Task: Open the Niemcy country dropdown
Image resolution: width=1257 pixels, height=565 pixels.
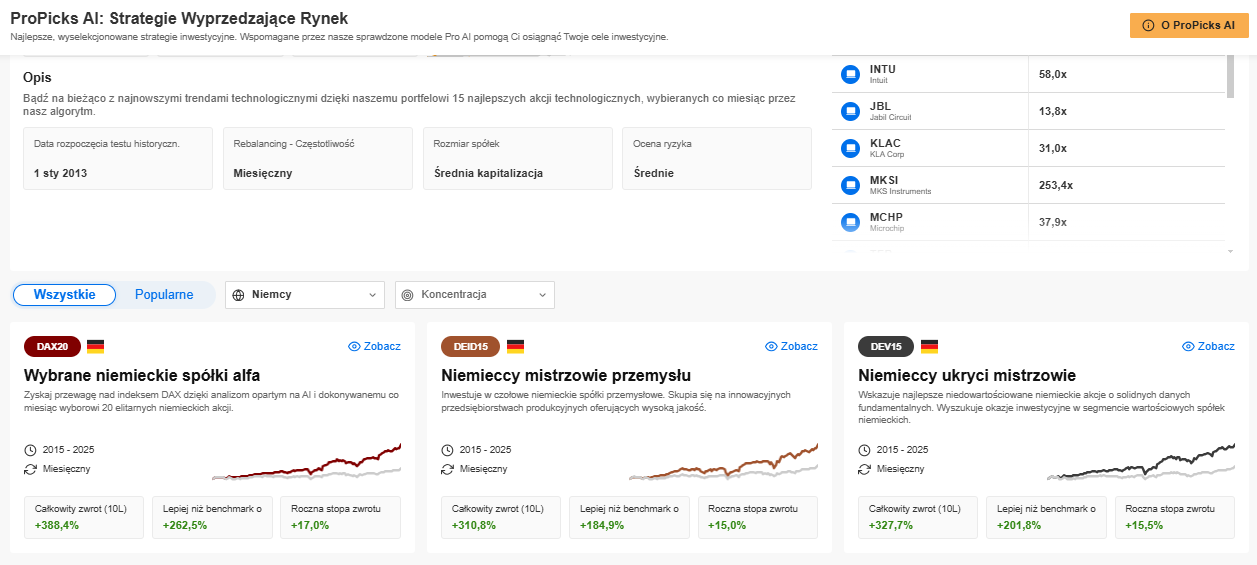Action: tap(305, 295)
